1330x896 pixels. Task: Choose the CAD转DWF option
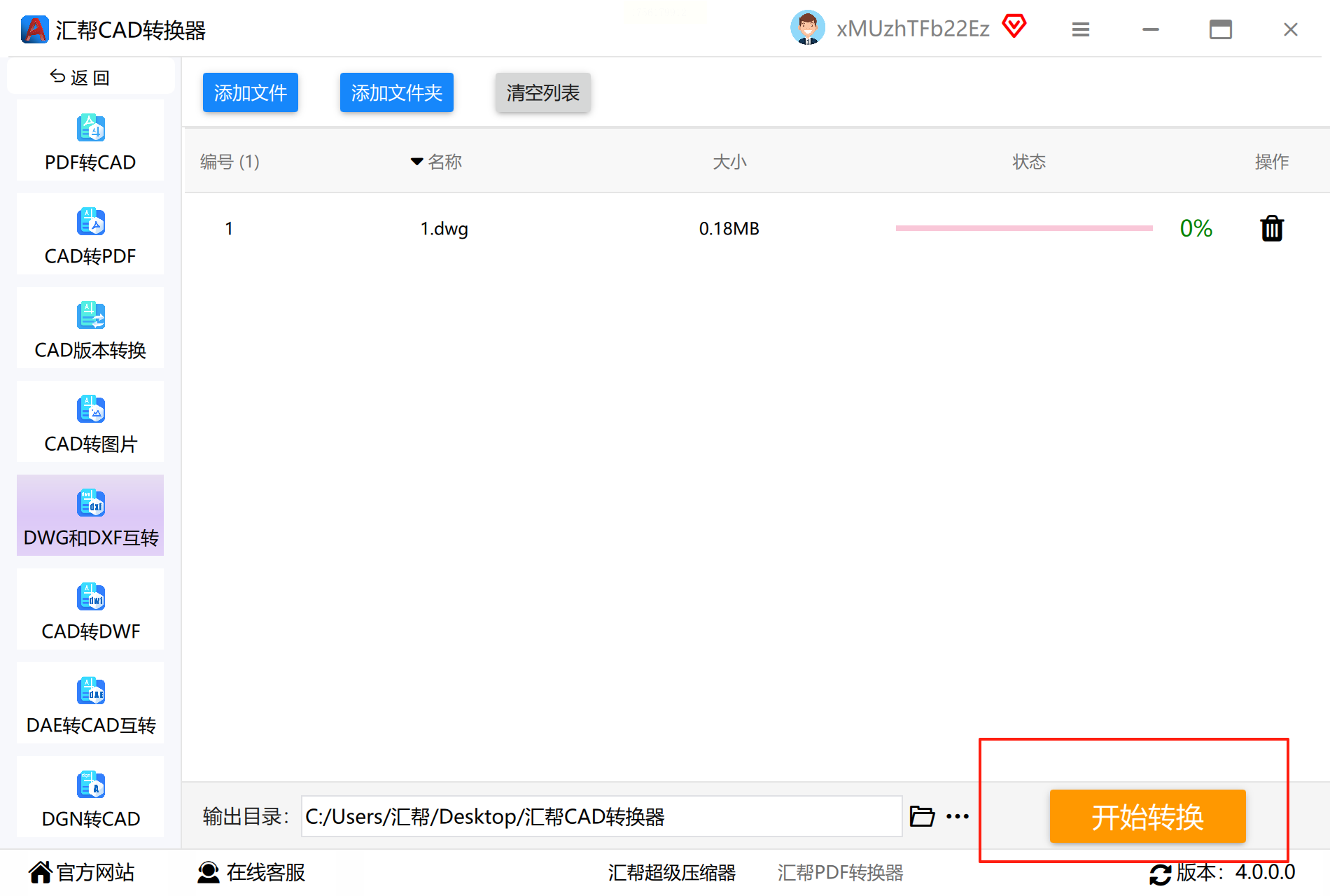click(x=90, y=610)
